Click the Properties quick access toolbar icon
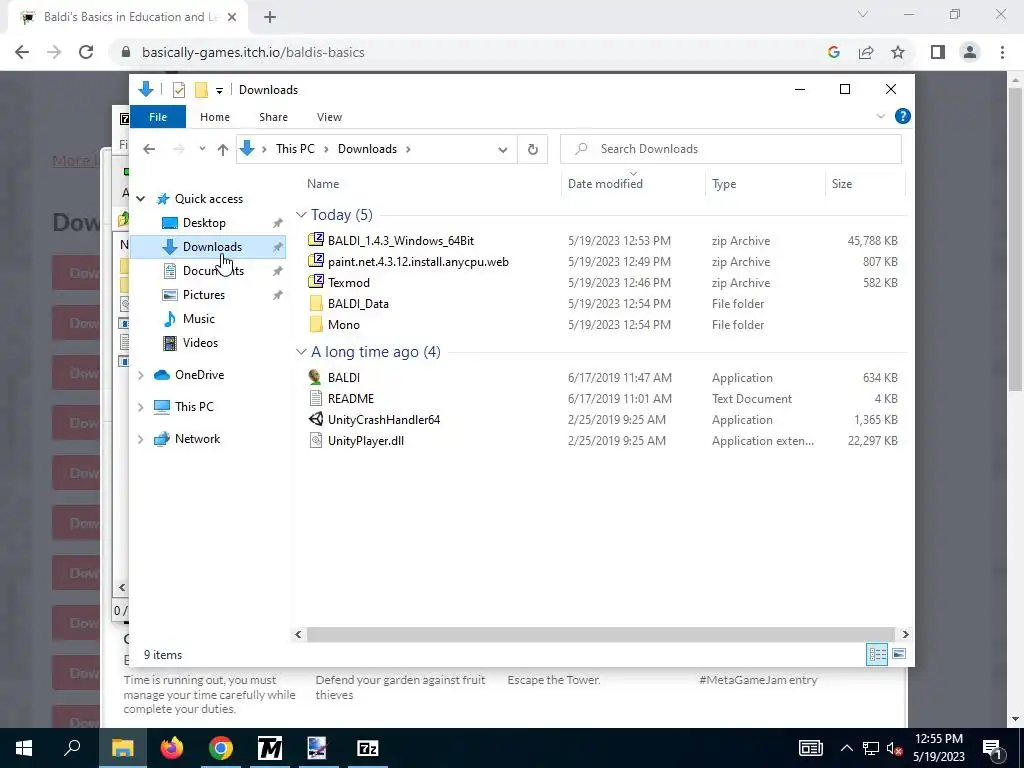Screen dimensions: 1024x768 pos(178,89)
